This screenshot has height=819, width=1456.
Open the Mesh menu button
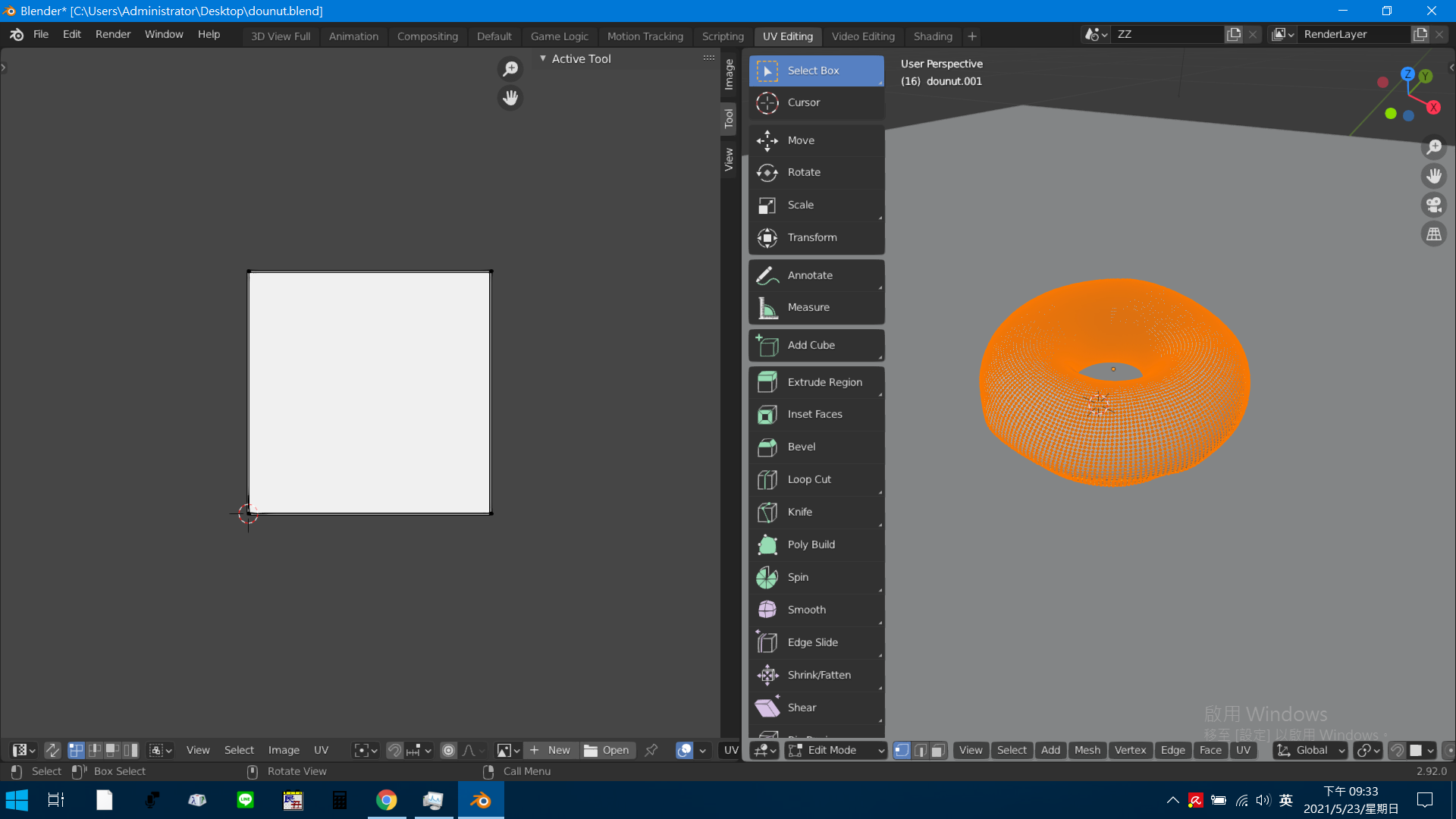pyautogui.click(x=1087, y=750)
